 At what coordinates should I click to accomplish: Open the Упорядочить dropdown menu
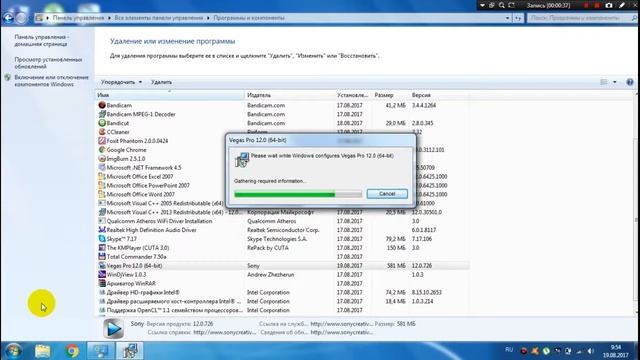121,82
